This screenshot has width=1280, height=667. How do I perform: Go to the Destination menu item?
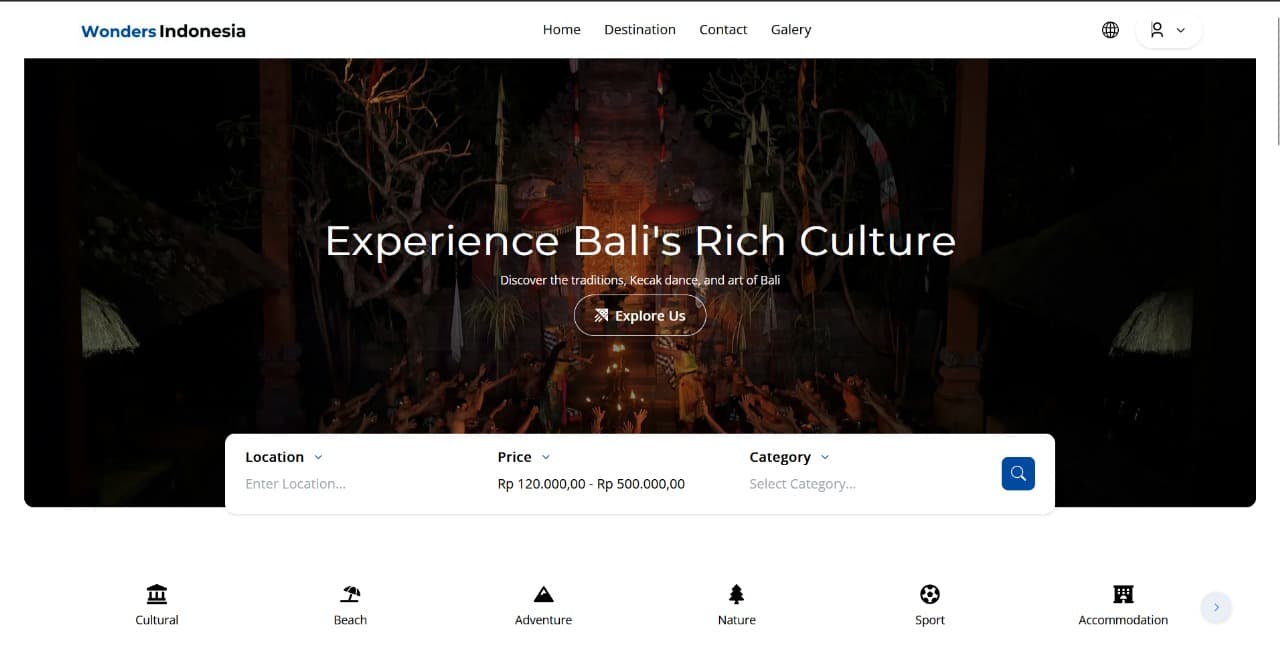(x=639, y=29)
